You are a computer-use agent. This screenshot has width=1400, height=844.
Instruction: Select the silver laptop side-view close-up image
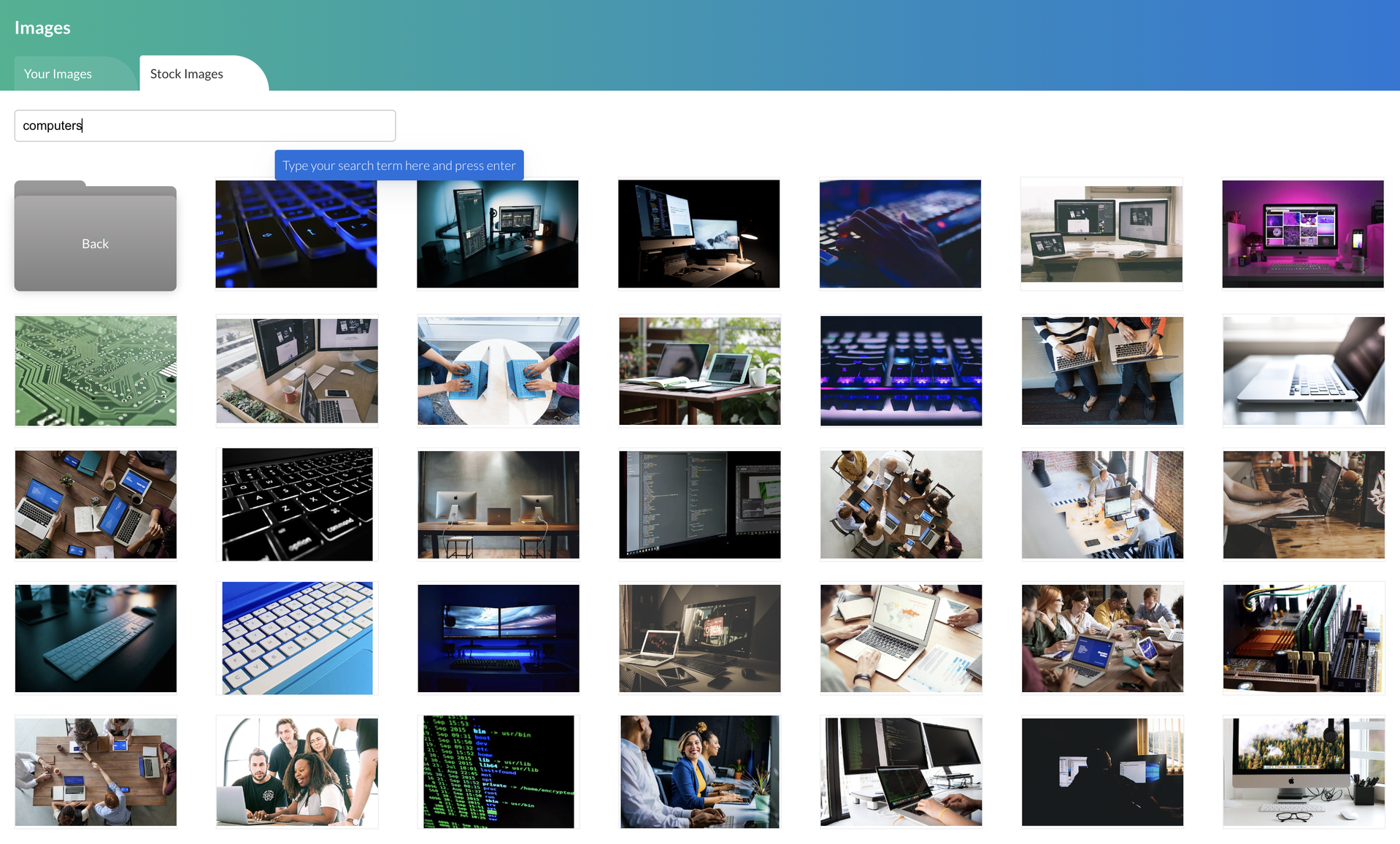[1303, 371]
